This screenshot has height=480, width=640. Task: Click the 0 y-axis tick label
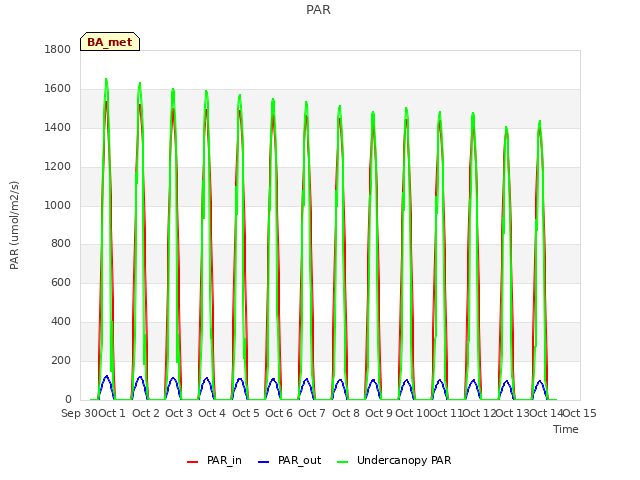68,399
